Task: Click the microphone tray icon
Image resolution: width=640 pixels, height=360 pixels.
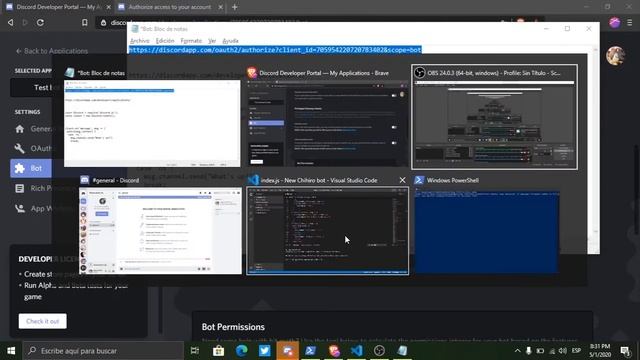Action: coord(529,351)
